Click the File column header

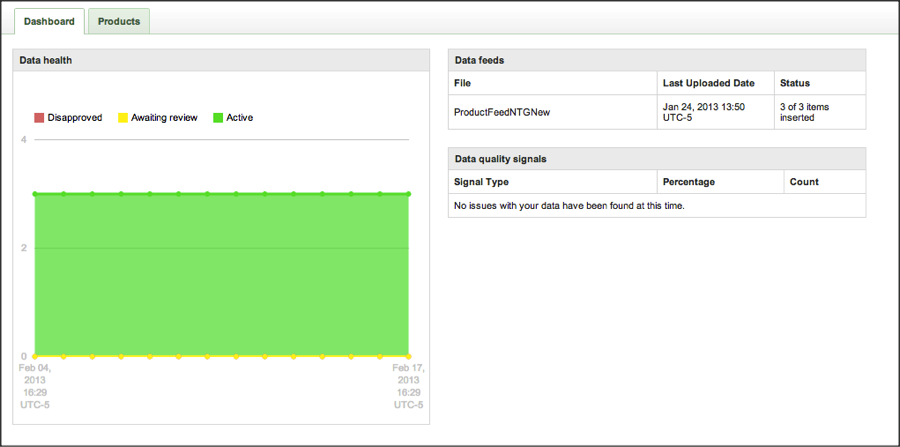click(462, 83)
